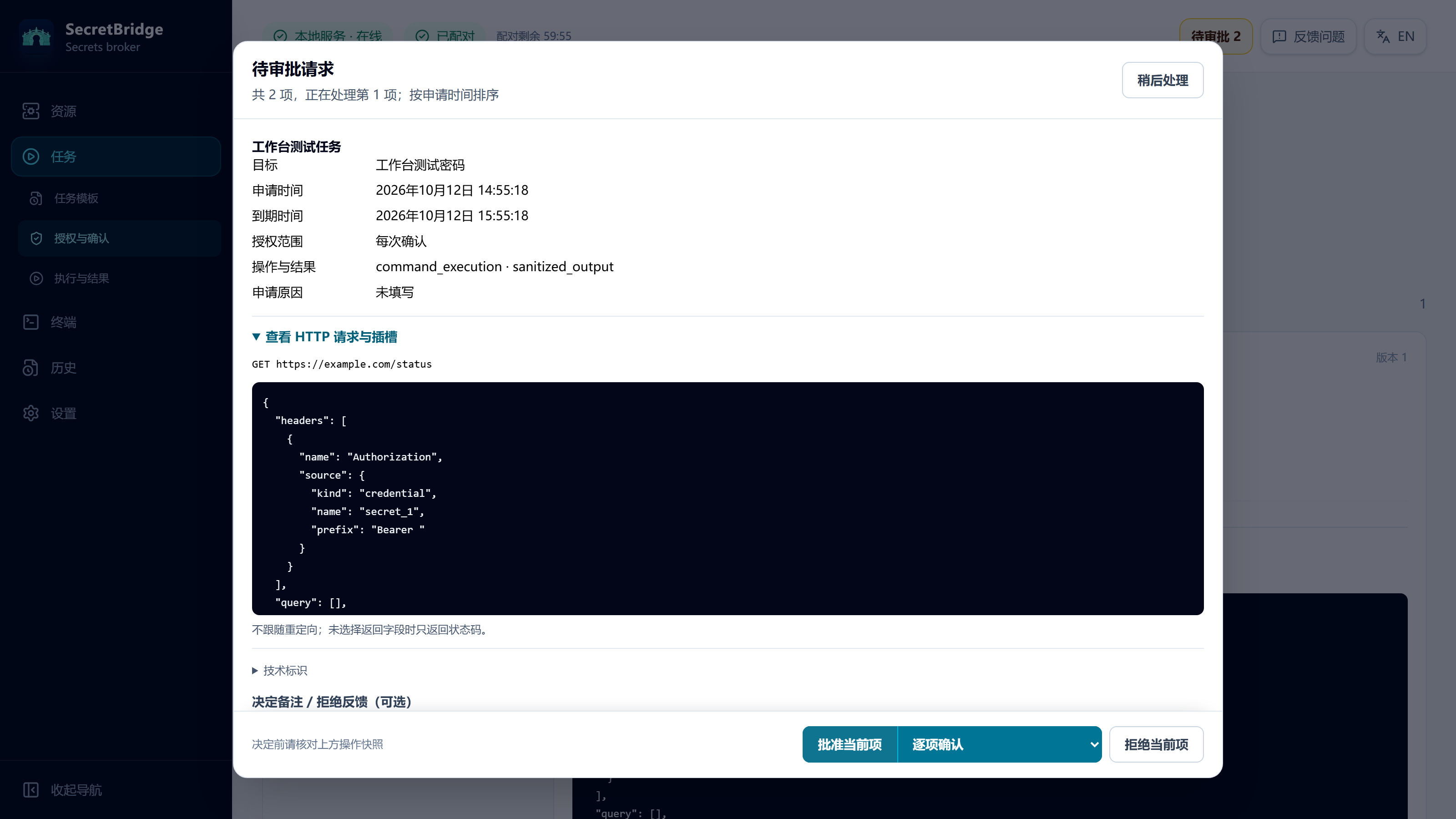Click the 到期时间 value 15:55:18
1456x819 pixels.
coord(452,216)
